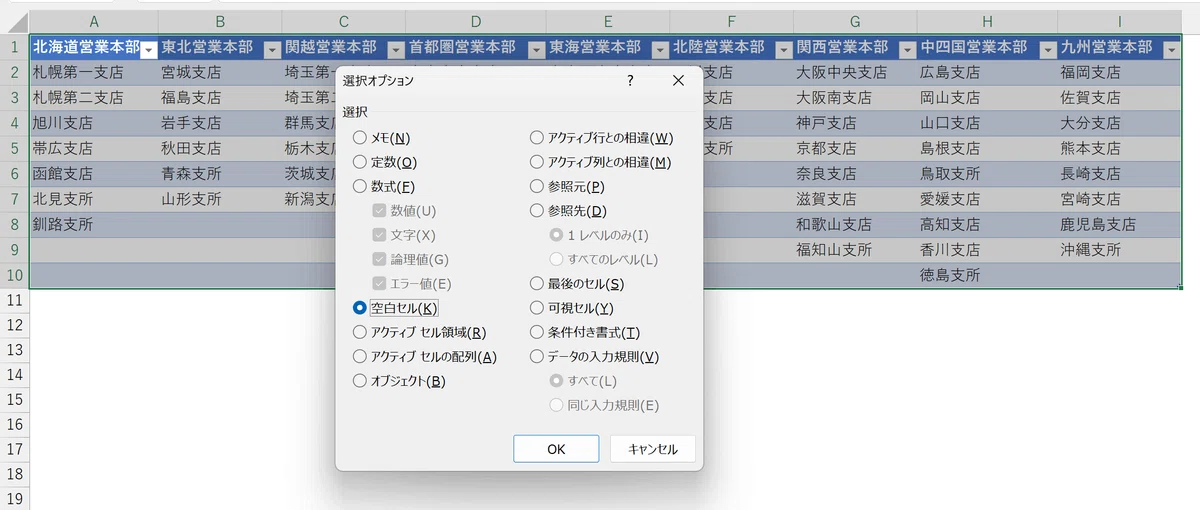Image resolution: width=1200 pixels, height=510 pixels.
Task: Select column I header
Action: 1119,22
